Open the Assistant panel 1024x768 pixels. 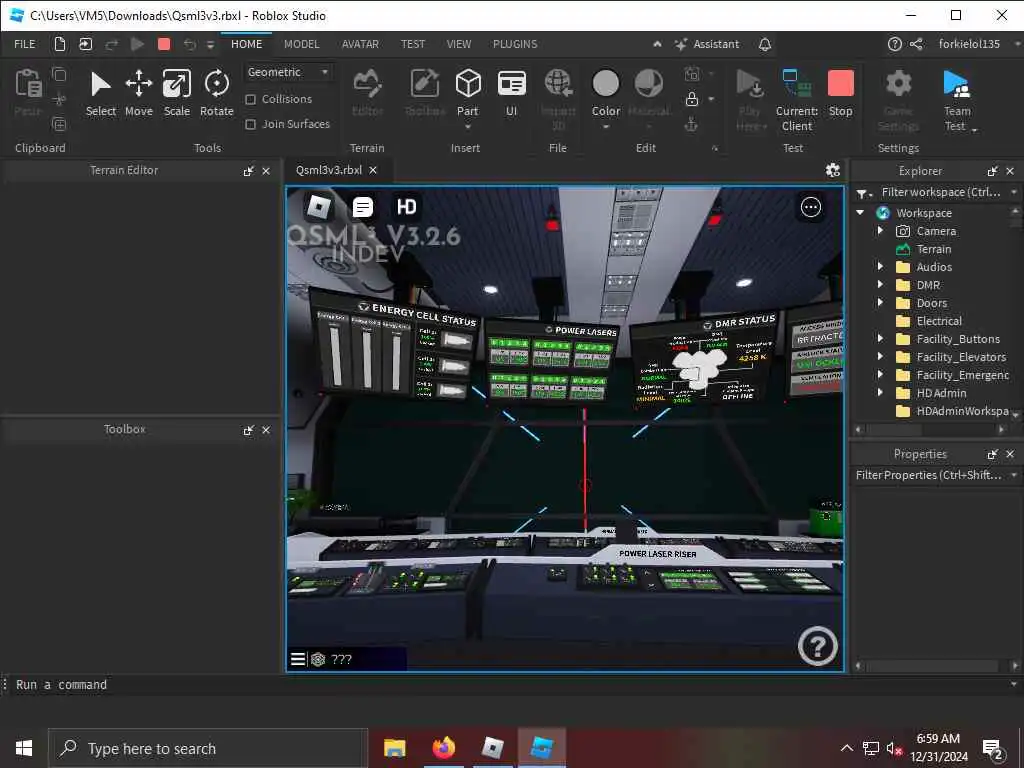click(x=707, y=44)
